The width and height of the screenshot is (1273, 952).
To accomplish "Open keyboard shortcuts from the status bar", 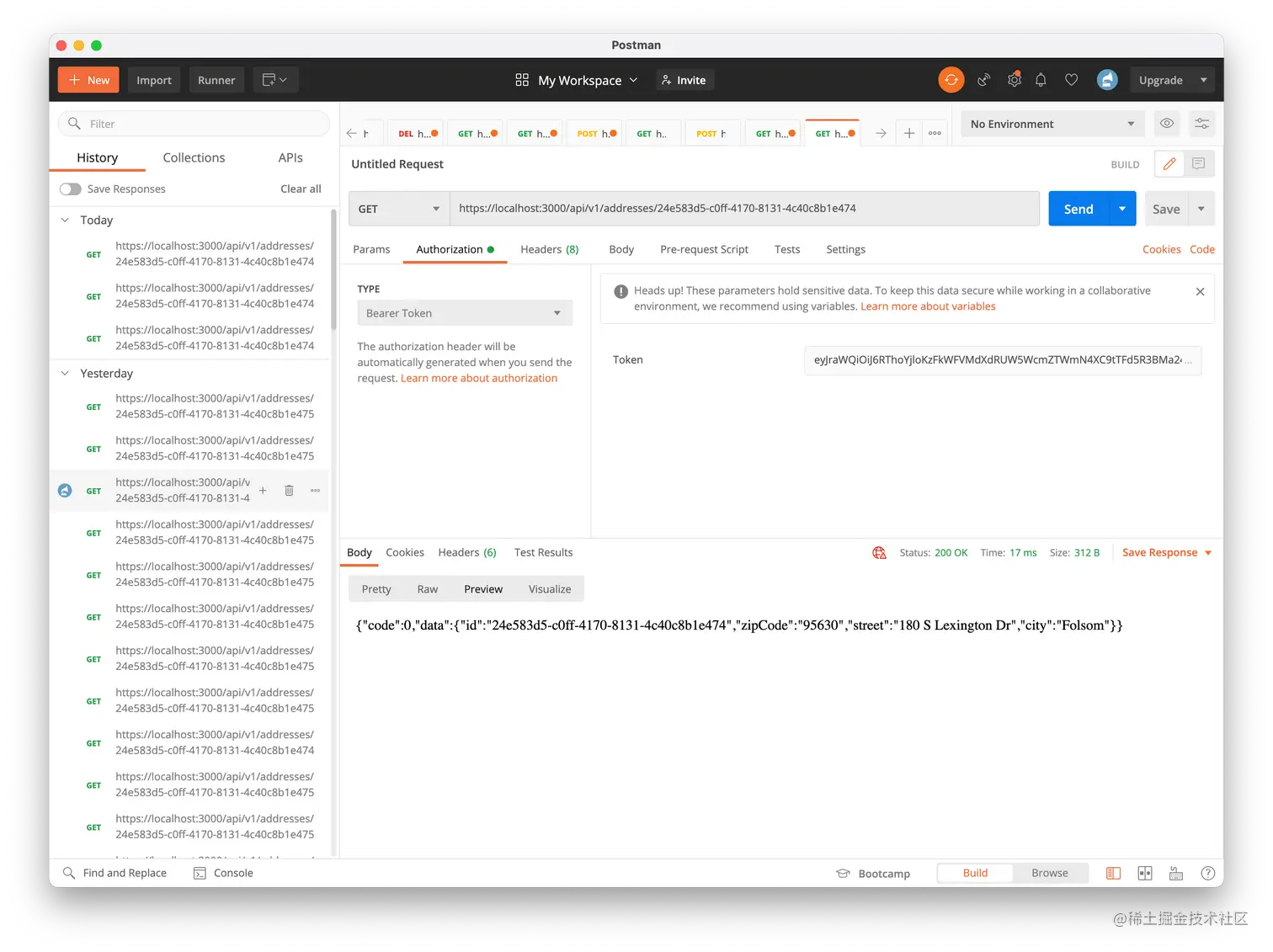I will pyautogui.click(x=1176, y=873).
